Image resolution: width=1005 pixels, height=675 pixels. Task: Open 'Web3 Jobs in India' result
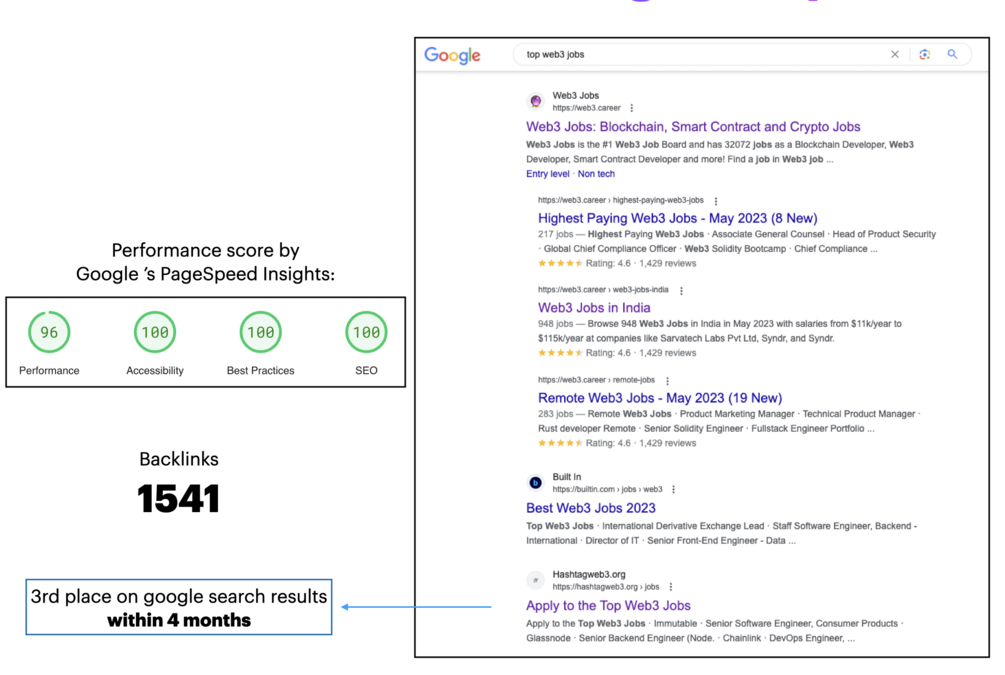594,308
